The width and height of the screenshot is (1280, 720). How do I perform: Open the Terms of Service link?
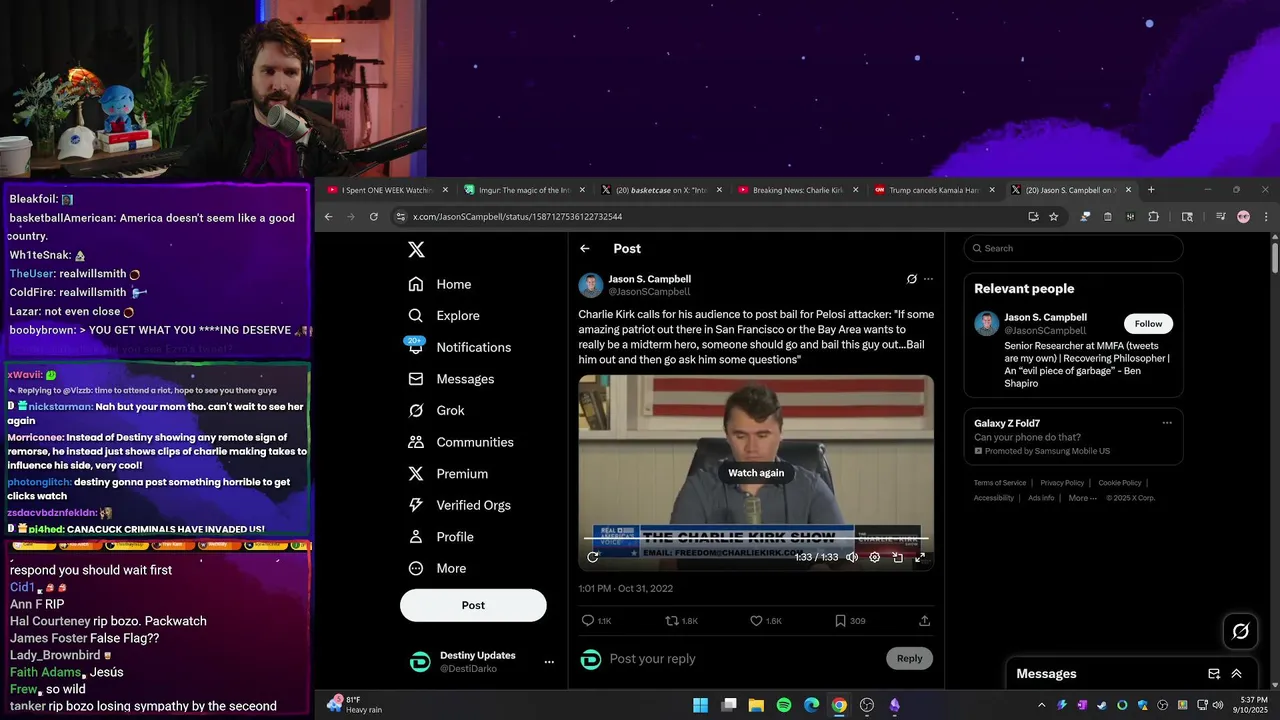[x=1000, y=483]
